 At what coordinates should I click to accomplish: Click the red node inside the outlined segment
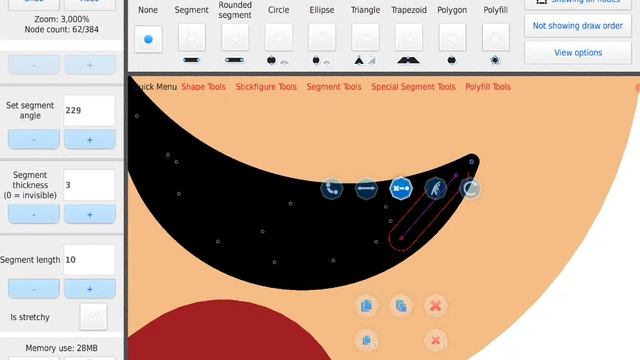click(401, 238)
